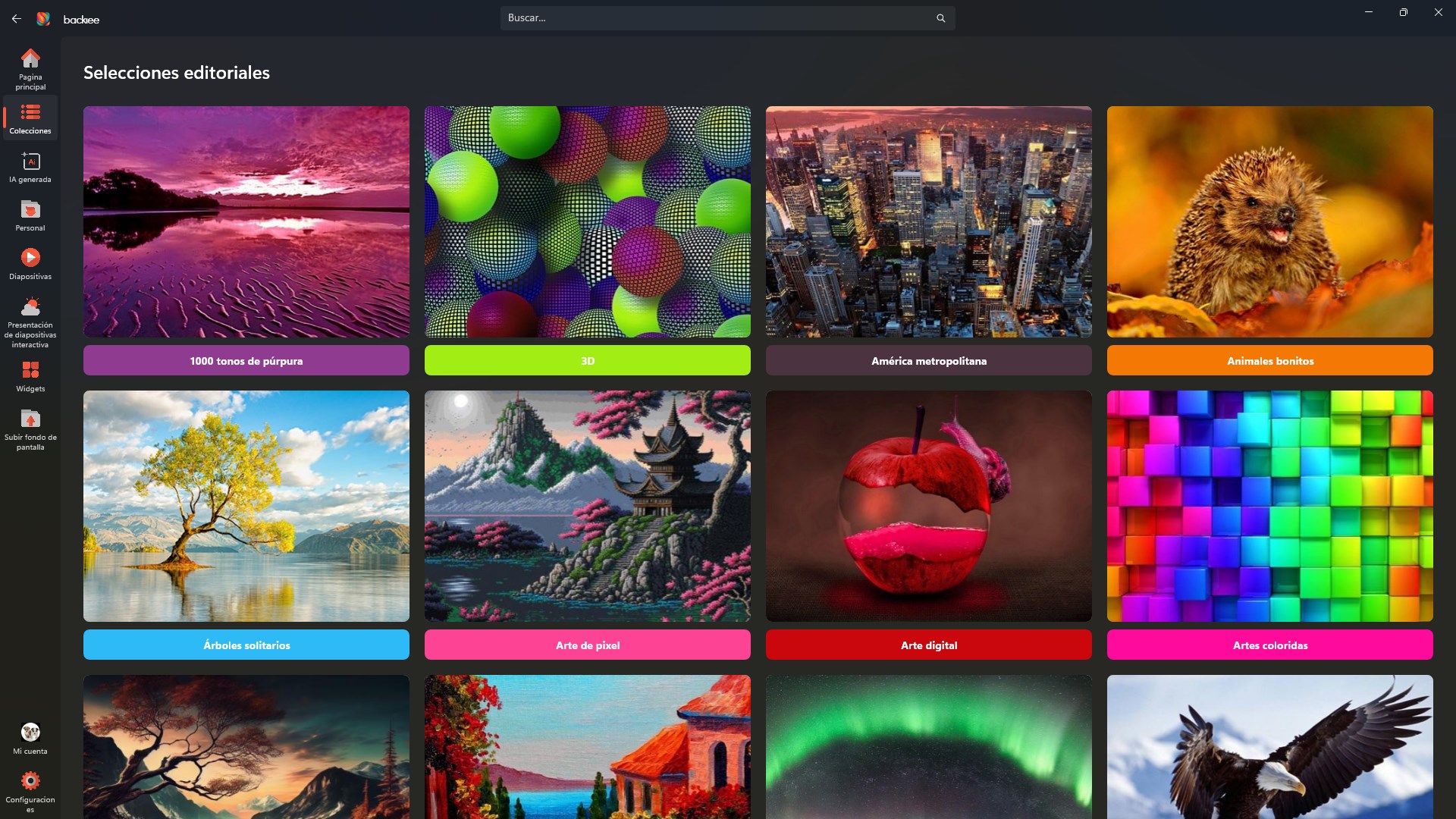Open the 3D collection label
This screenshot has height=819, width=1456.
pos(588,360)
